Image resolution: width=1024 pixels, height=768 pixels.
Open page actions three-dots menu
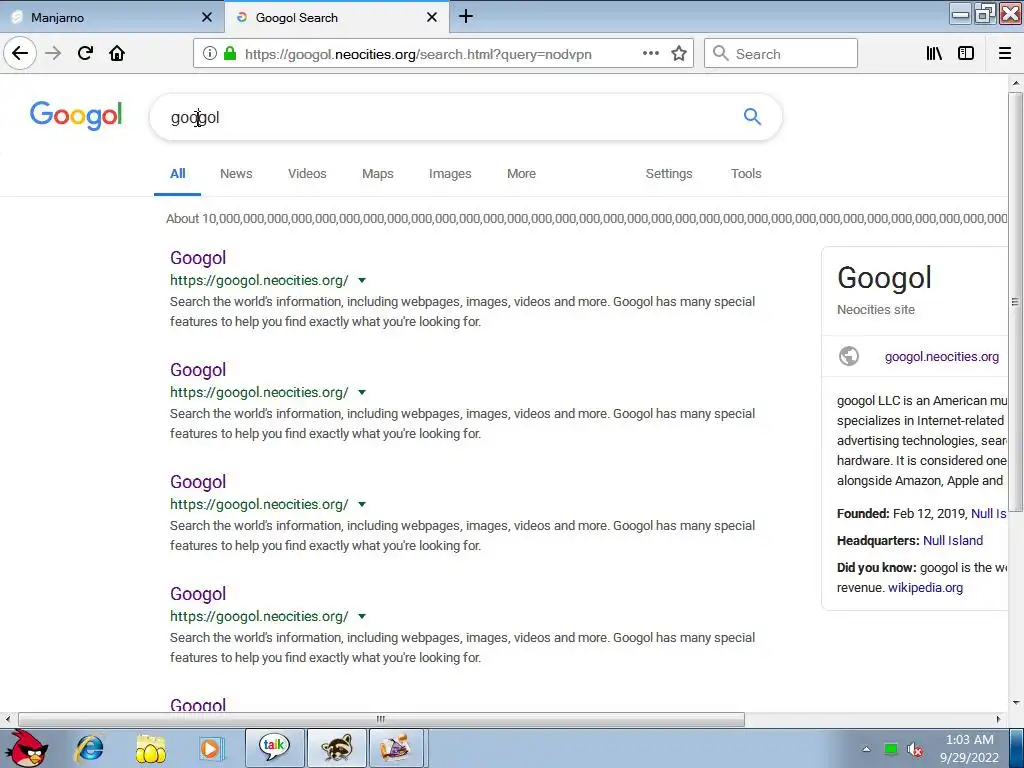(650, 54)
